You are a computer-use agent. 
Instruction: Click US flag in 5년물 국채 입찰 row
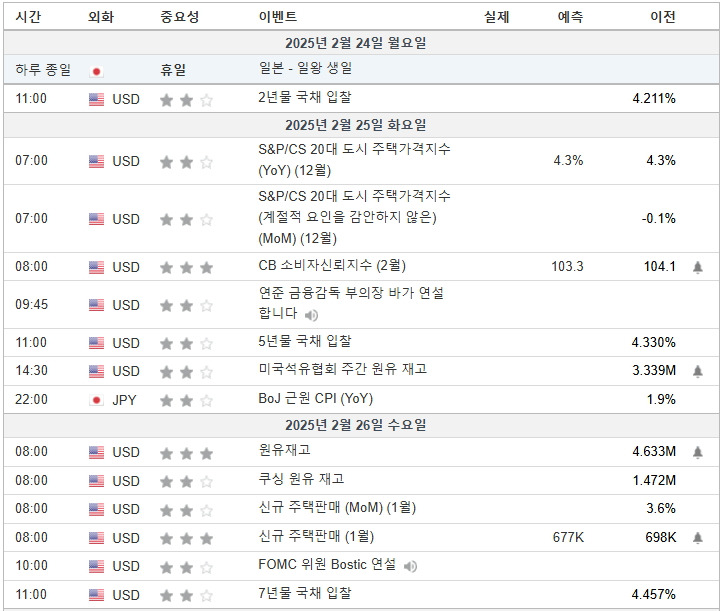click(96, 343)
